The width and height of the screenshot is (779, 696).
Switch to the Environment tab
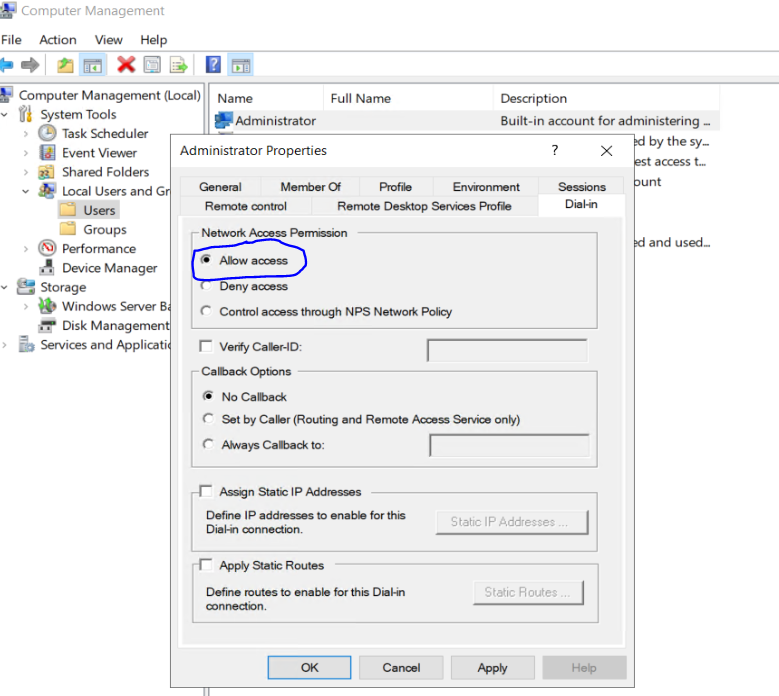tap(486, 187)
